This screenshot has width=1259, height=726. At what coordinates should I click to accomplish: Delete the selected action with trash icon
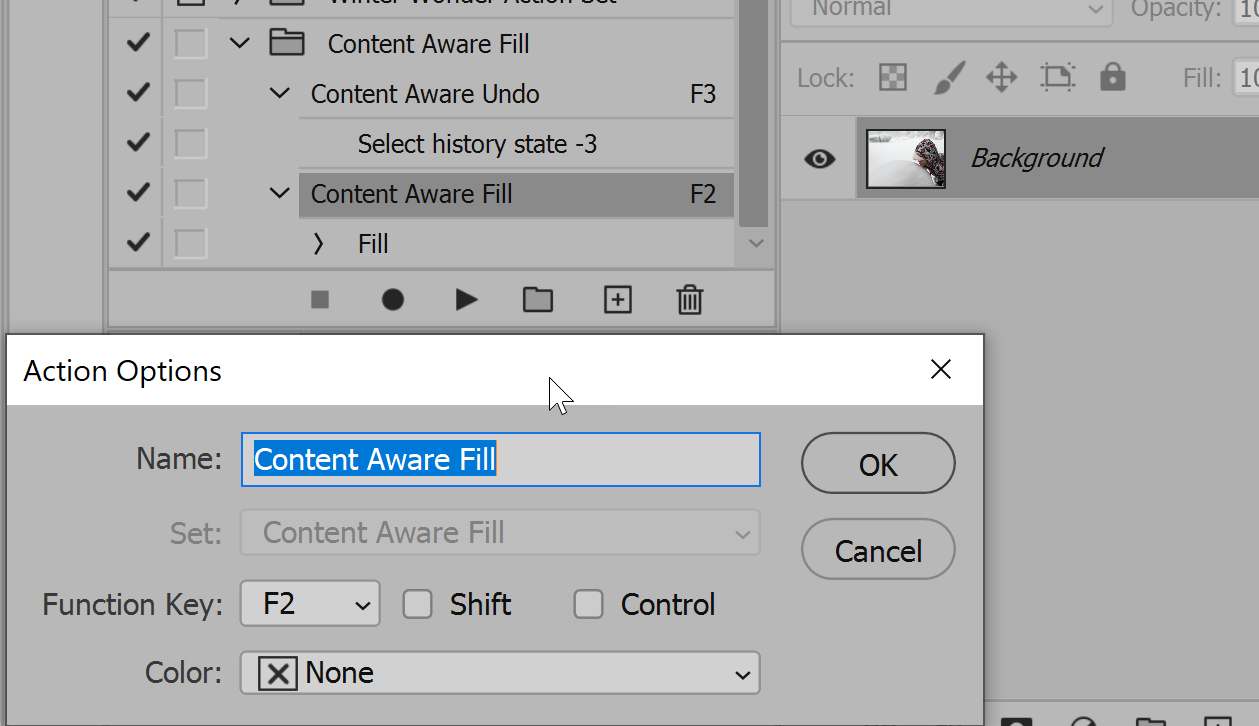[x=690, y=299]
